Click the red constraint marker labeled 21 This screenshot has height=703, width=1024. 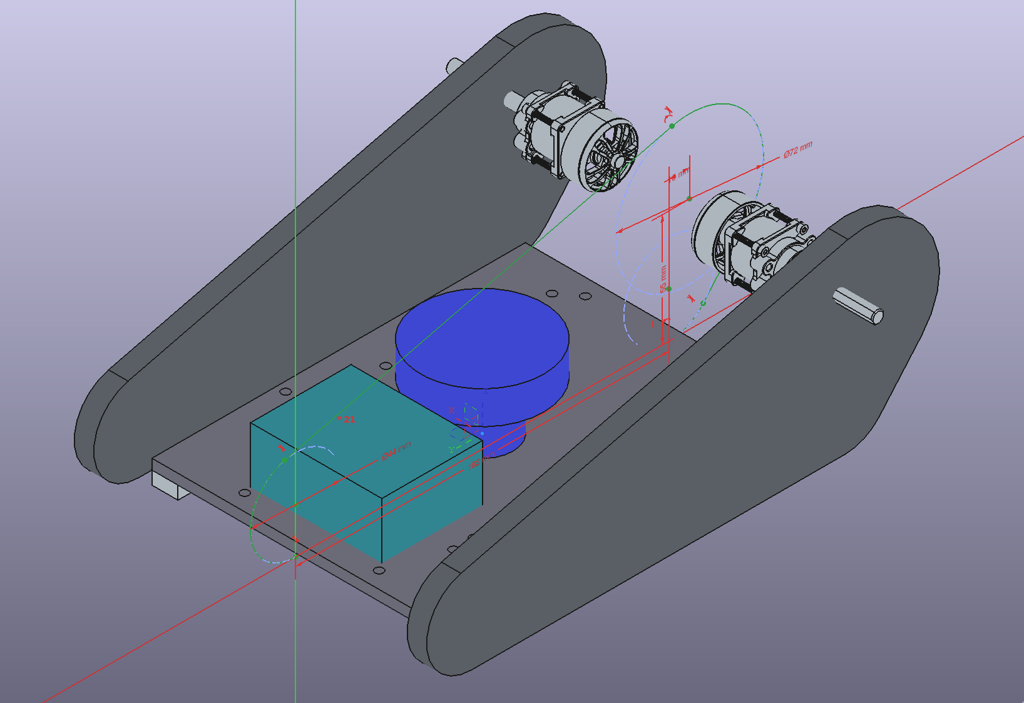click(347, 419)
